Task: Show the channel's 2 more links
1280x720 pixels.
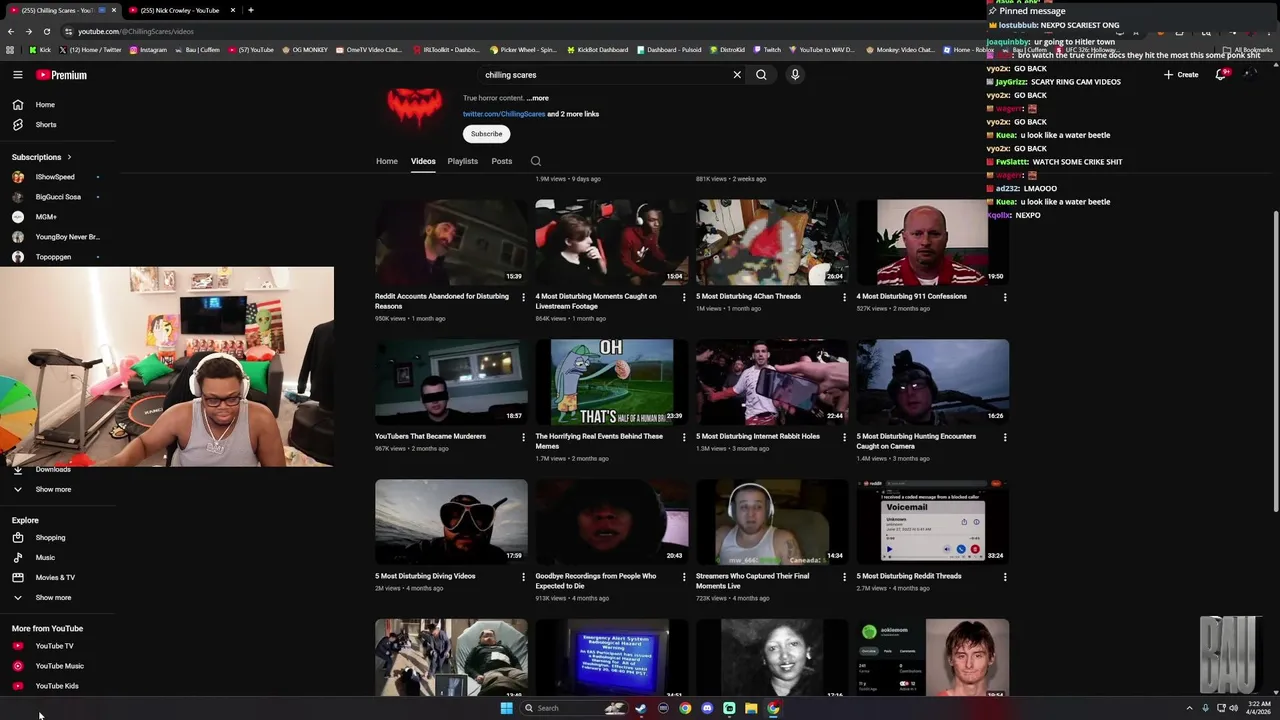Action: 573,114
